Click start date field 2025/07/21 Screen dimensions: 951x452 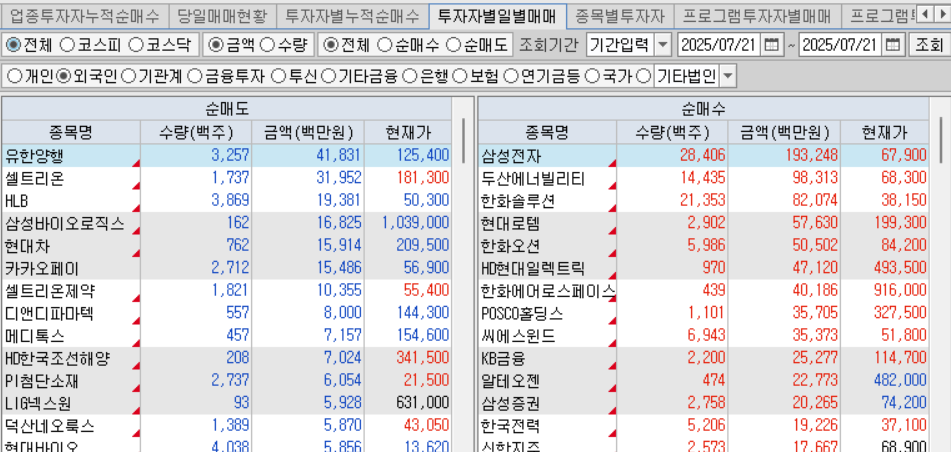click(721, 45)
